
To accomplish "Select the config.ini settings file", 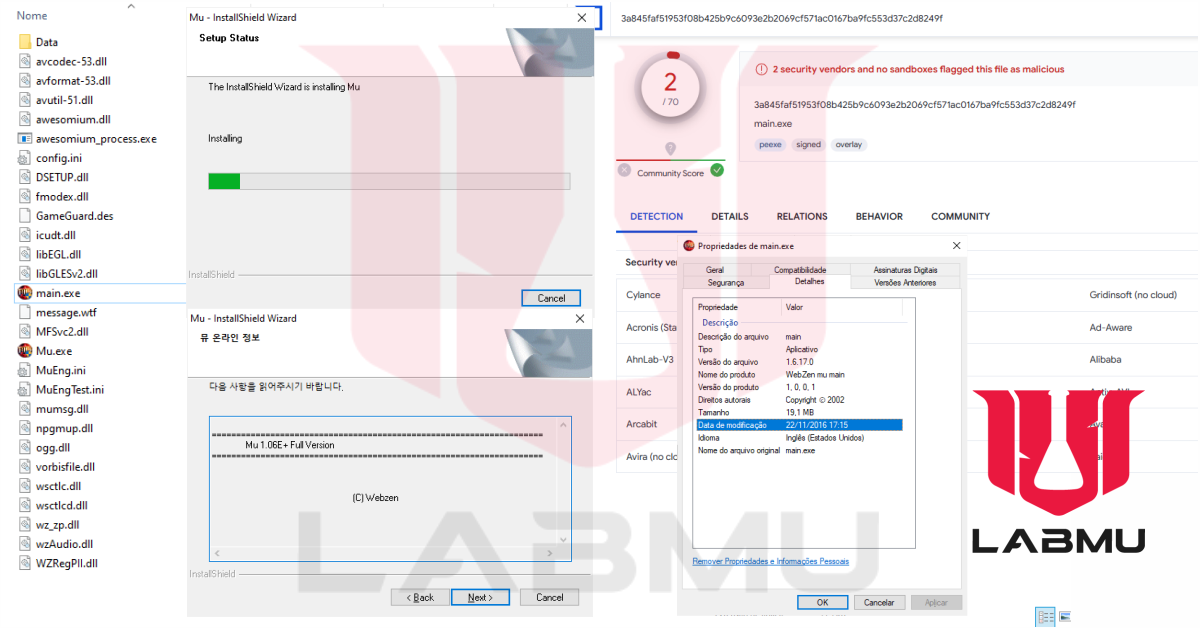I will pos(60,157).
